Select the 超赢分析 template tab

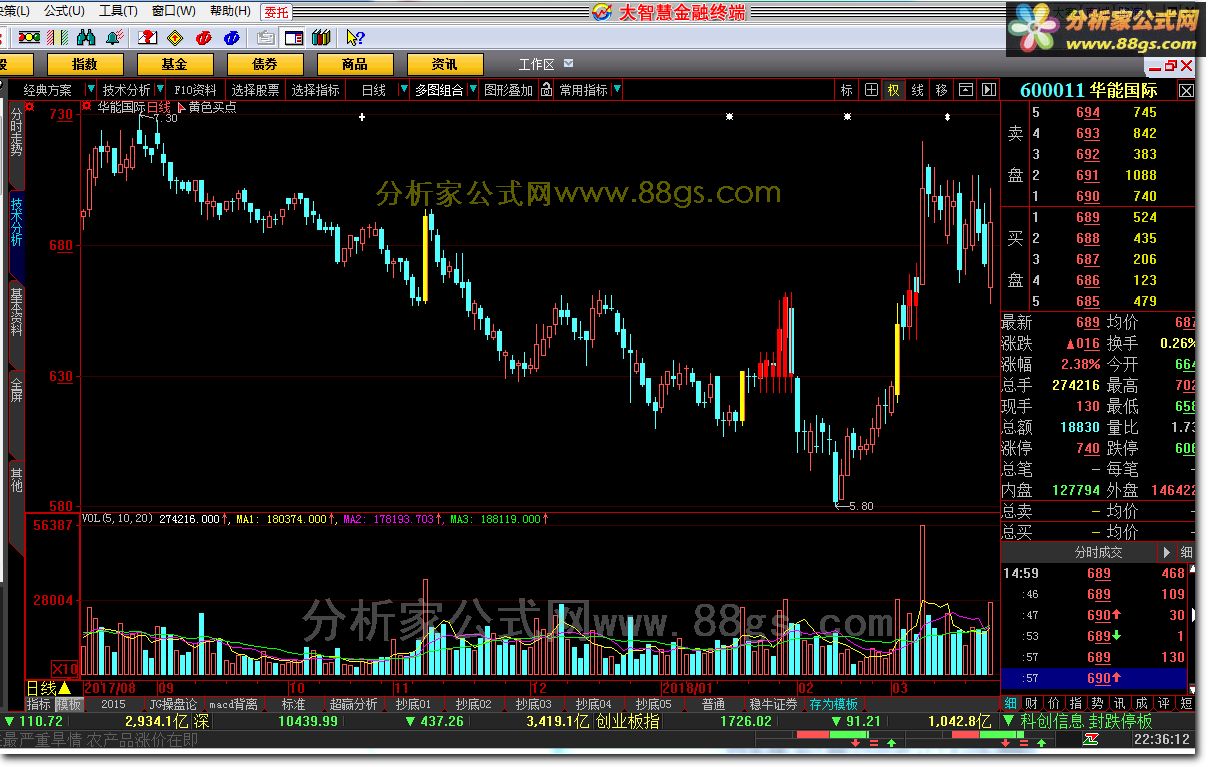(x=354, y=704)
